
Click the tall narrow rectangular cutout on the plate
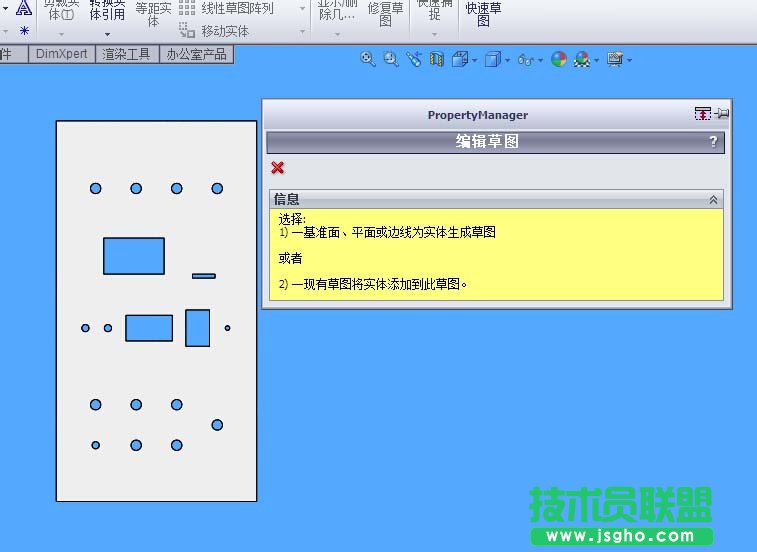click(x=197, y=328)
